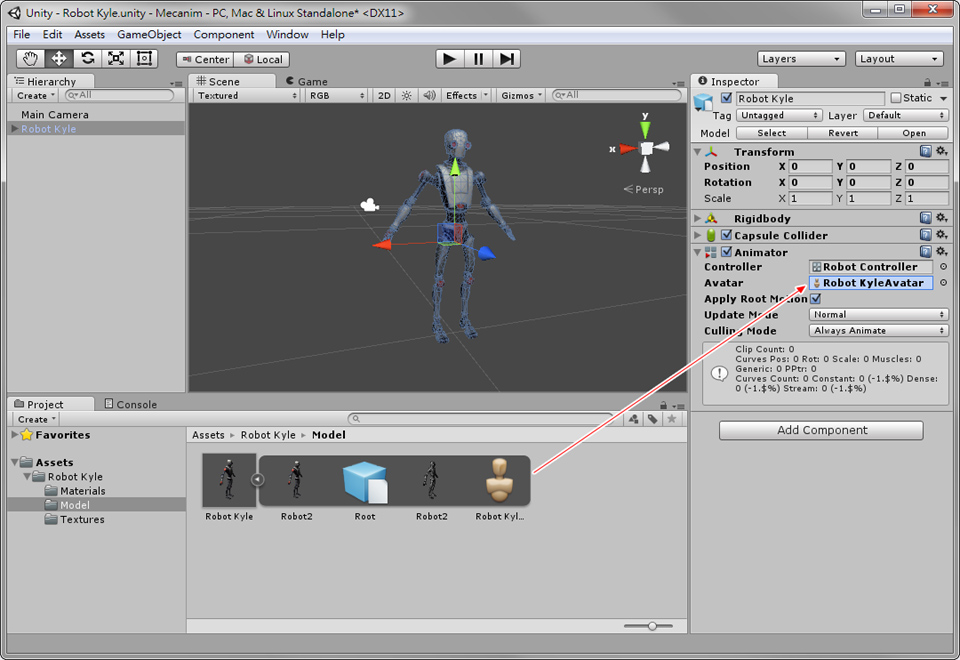Switch the Scene view to 2D mode

383,94
